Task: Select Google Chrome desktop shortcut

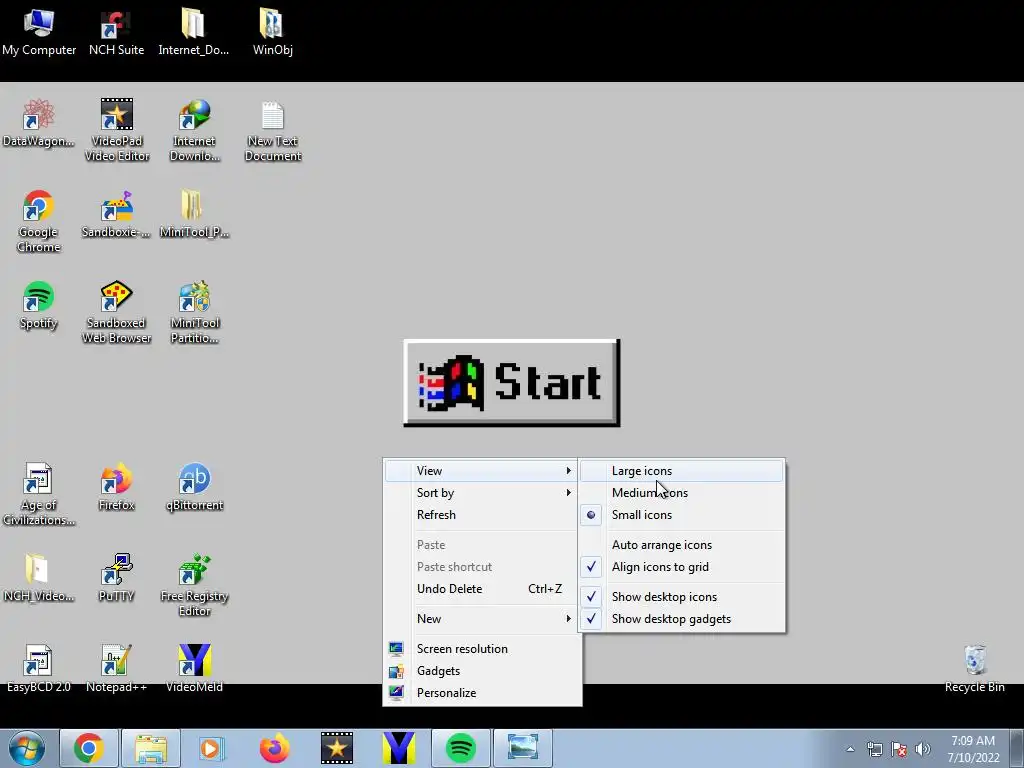Action: coord(39,221)
